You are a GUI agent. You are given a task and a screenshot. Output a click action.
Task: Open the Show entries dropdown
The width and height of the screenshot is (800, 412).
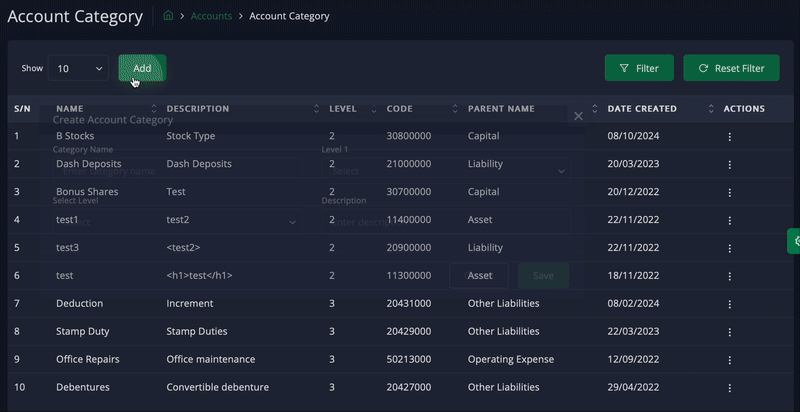(x=79, y=69)
